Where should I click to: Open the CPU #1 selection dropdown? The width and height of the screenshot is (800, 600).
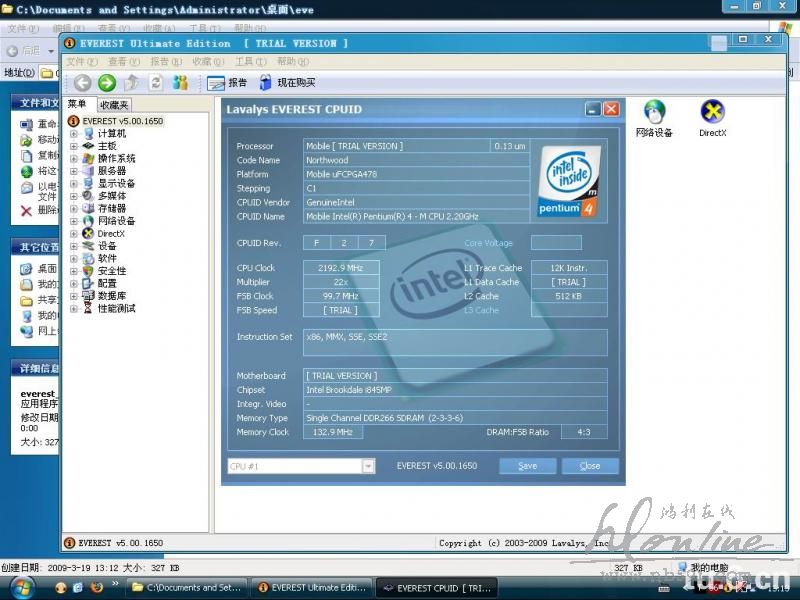tap(368, 466)
